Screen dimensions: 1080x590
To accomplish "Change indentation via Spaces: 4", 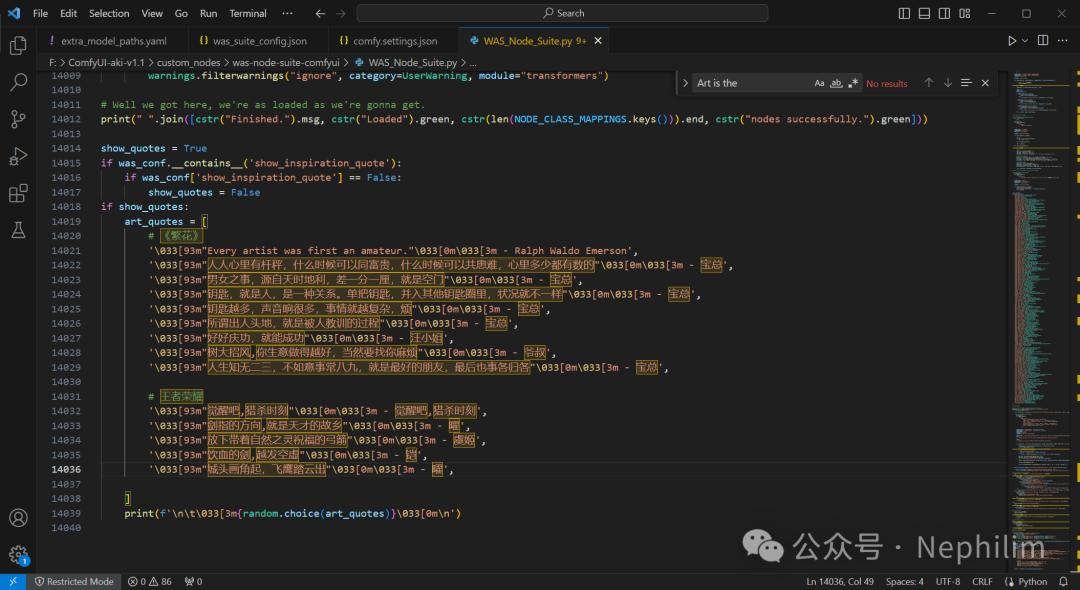I will tap(905, 581).
